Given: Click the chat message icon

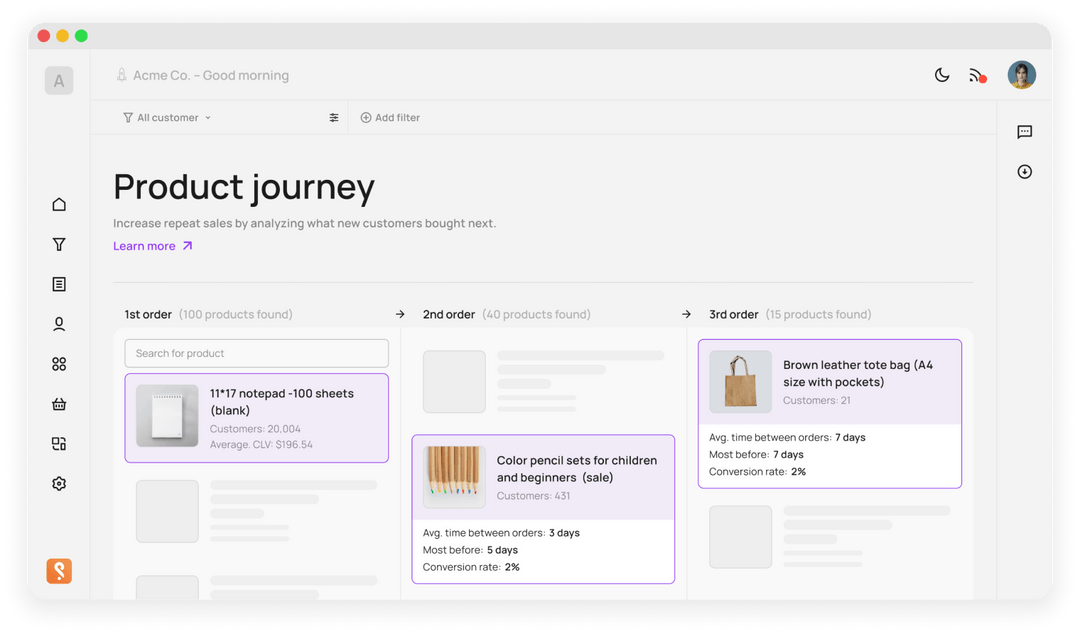Looking at the screenshot, I should [1024, 132].
